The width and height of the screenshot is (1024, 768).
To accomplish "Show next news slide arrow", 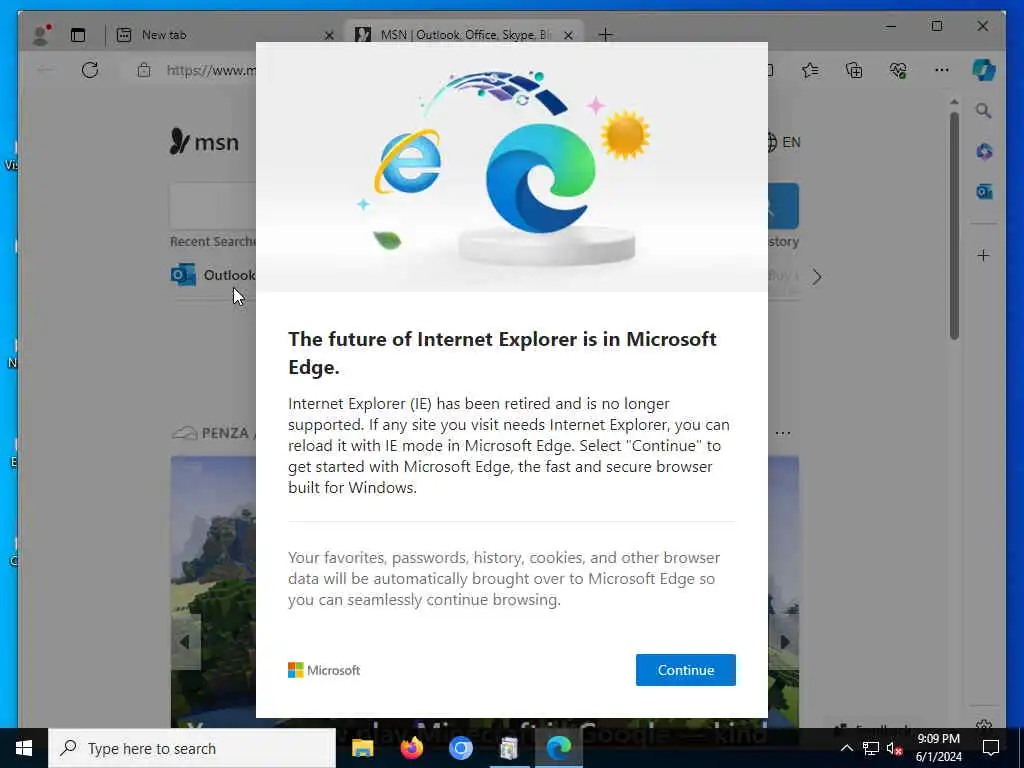I will point(784,642).
